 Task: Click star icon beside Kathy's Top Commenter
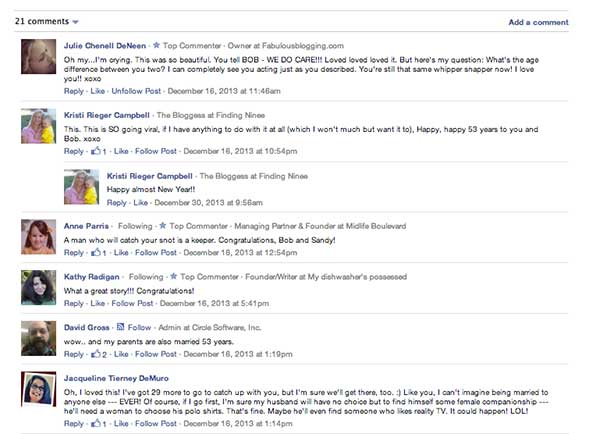173,276
